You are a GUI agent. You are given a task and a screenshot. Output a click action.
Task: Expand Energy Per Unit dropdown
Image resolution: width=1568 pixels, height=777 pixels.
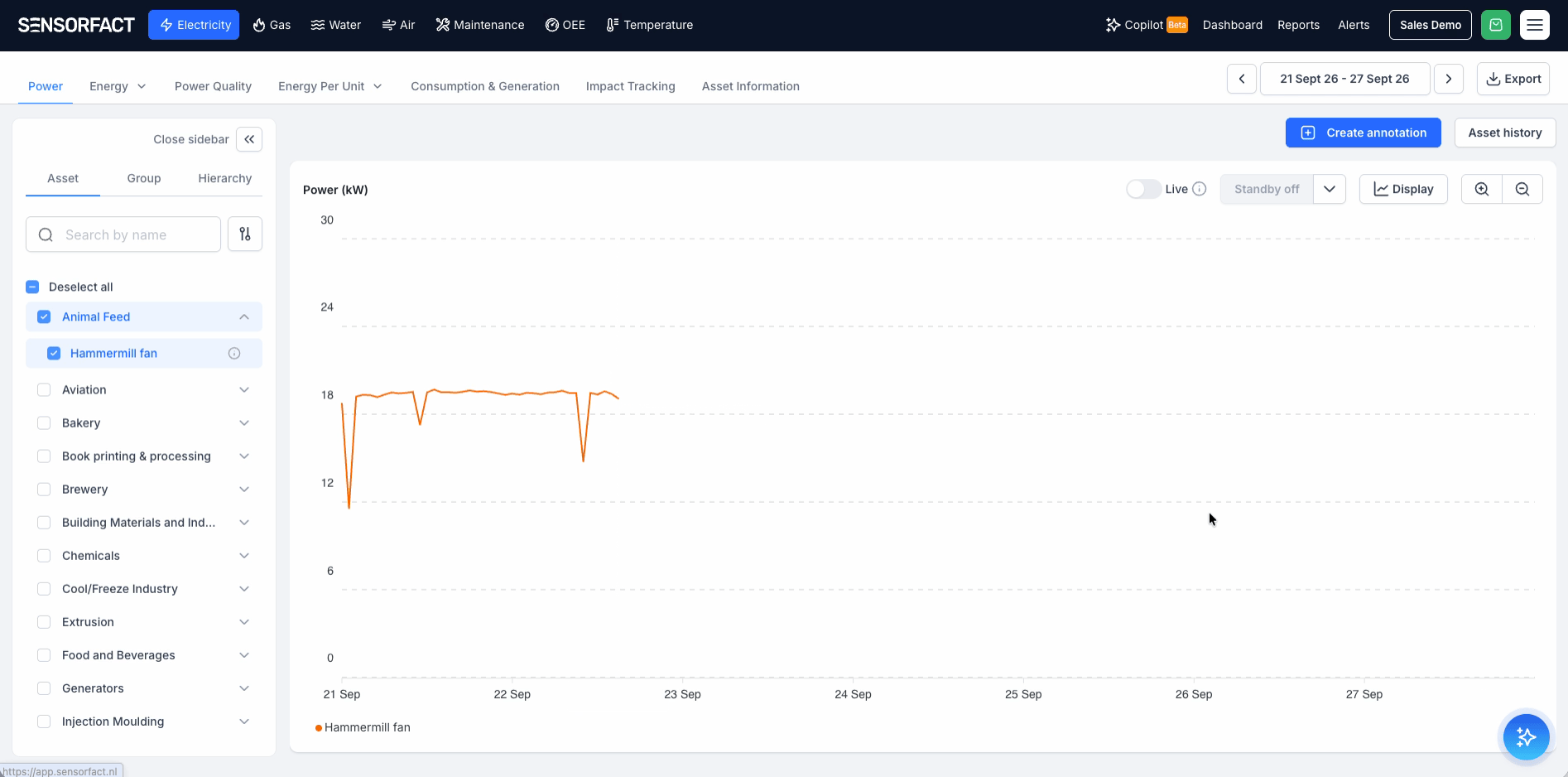(x=378, y=86)
